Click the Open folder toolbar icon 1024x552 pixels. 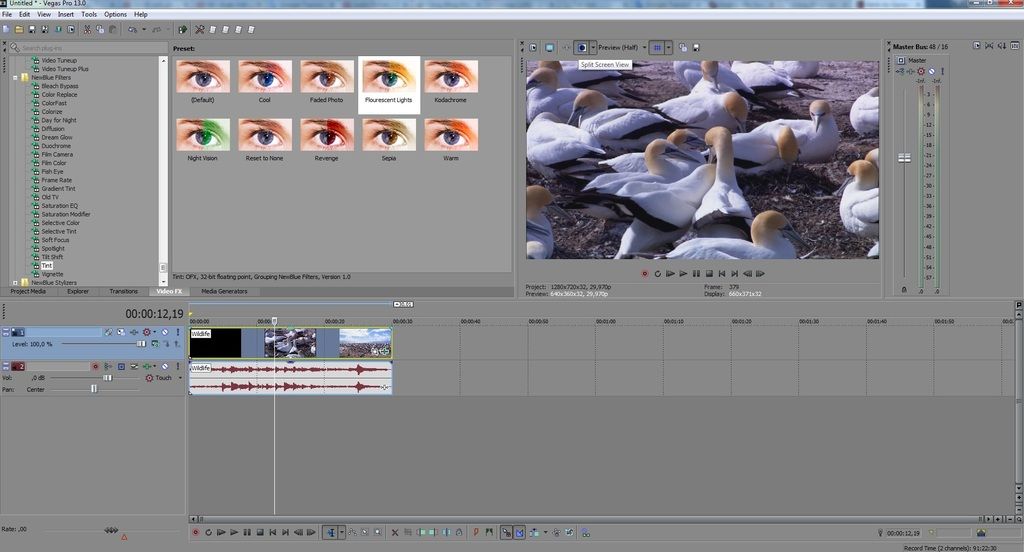19,29
